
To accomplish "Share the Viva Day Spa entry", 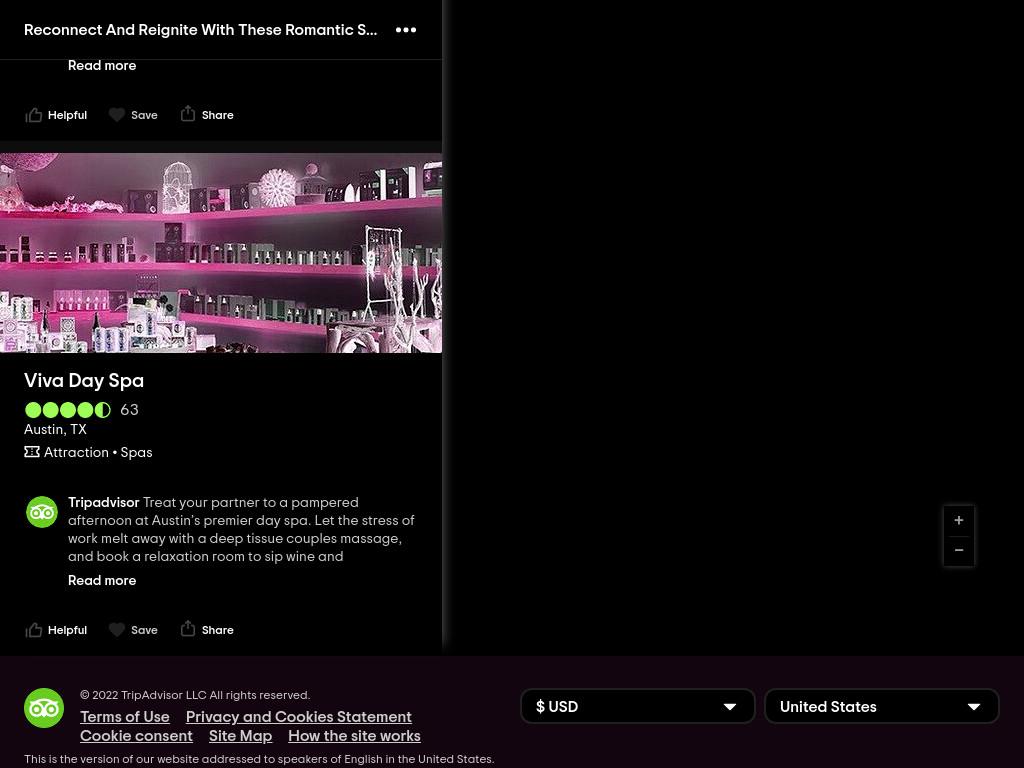I will (207, 630).
